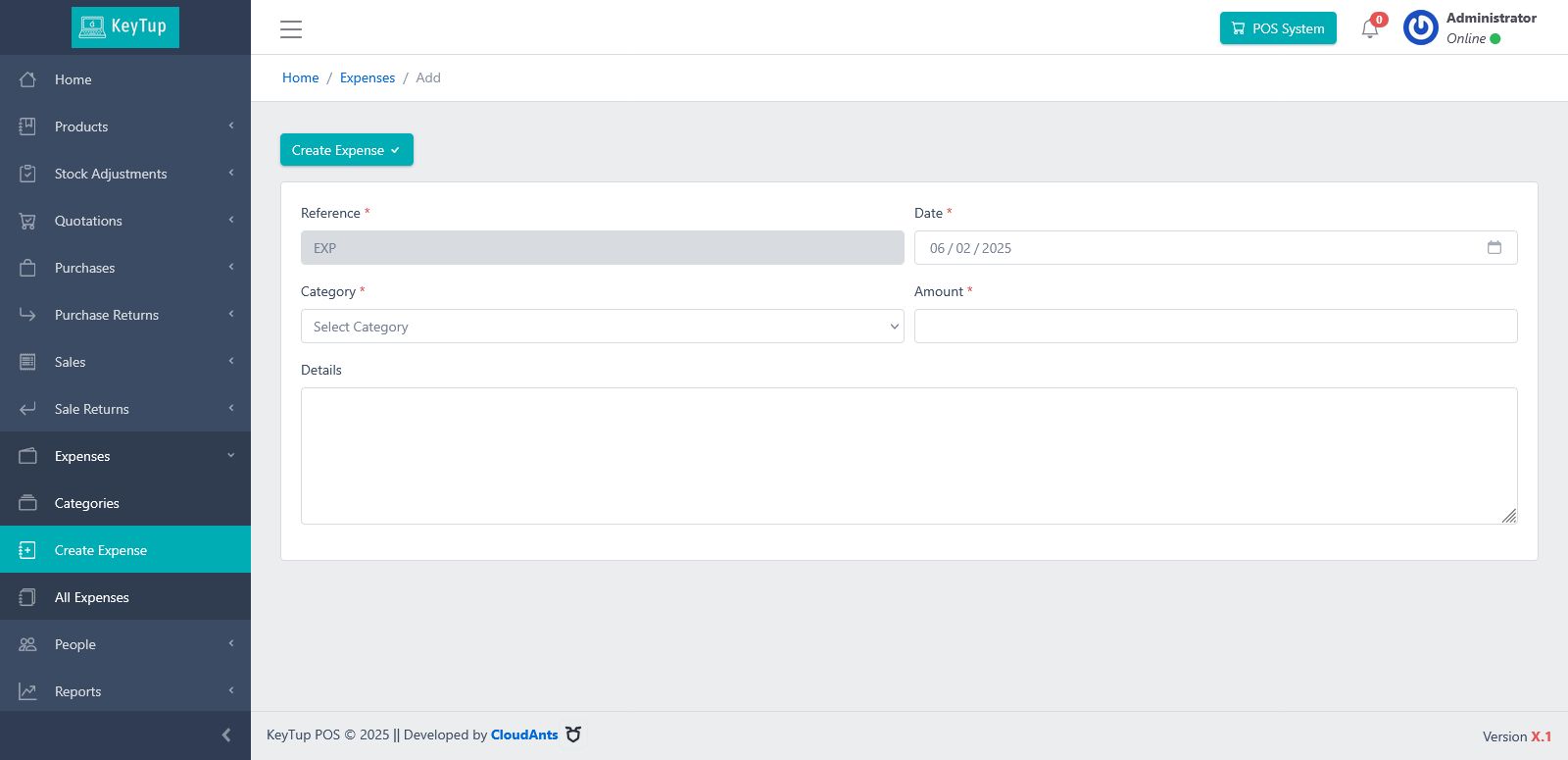Collapse sidebar with bottom arrow icon

(x=226, y=735)
